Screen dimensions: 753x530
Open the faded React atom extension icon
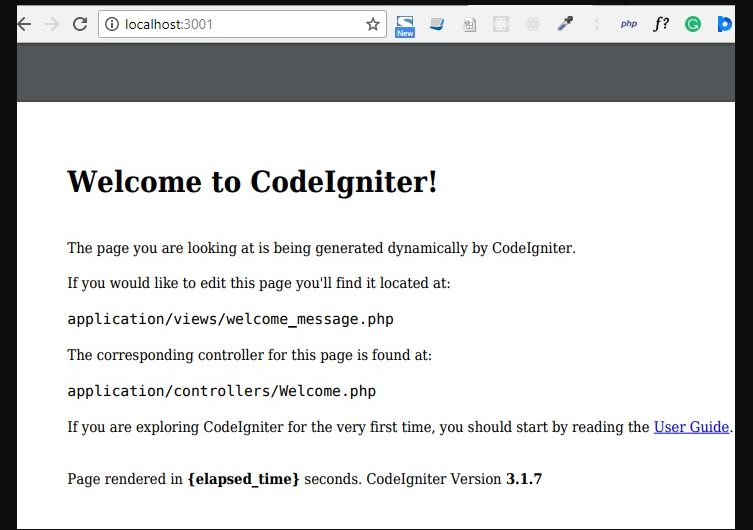533,24
